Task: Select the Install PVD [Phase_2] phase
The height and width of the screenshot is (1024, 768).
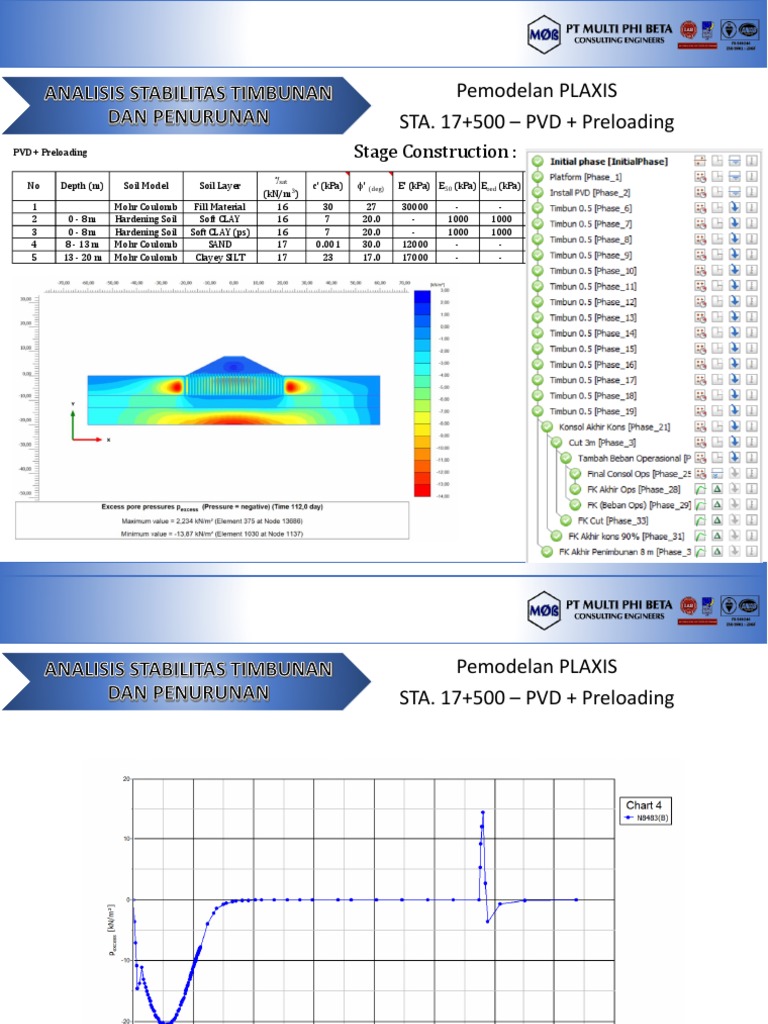Action: 590,193
